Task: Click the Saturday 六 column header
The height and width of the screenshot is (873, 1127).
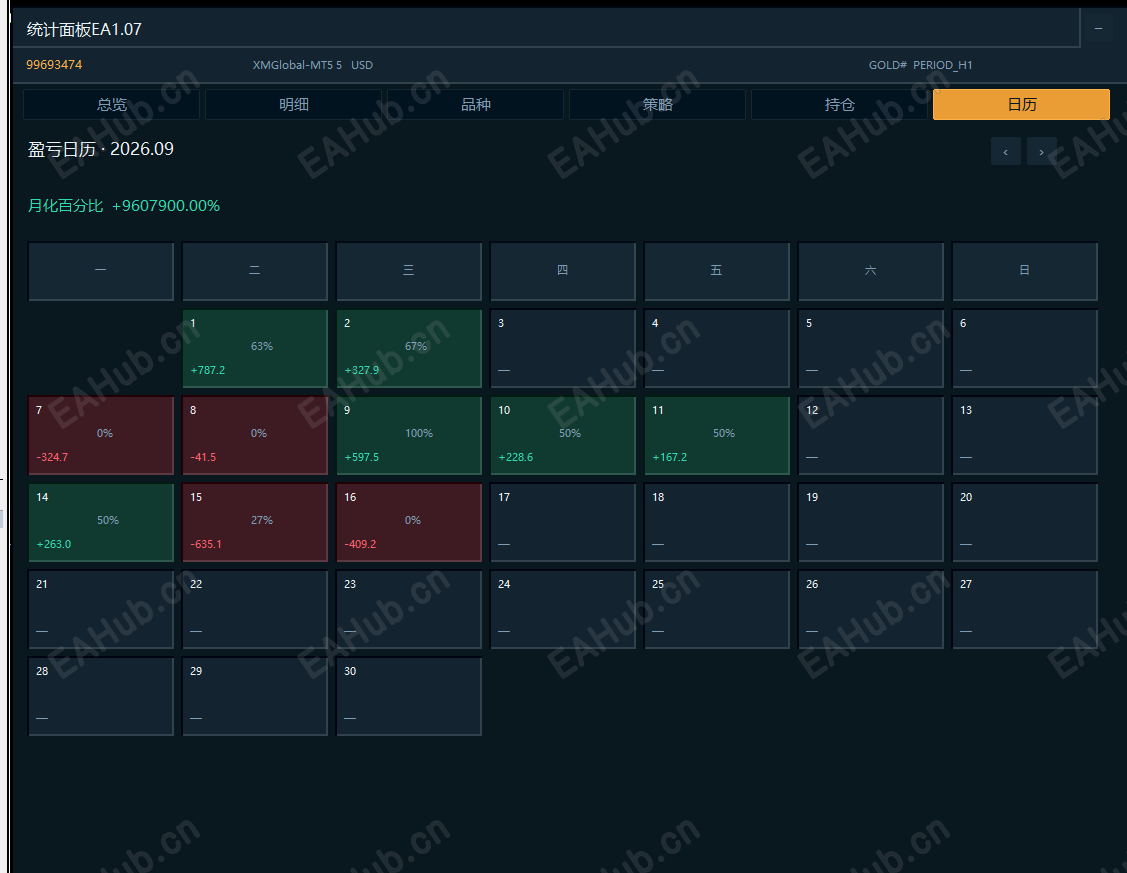Action: tap(870, 271)
